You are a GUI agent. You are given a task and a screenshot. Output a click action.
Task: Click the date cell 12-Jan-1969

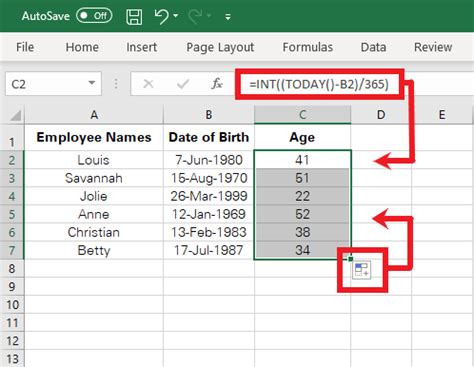pyautogui.click(x=209, y=214)
